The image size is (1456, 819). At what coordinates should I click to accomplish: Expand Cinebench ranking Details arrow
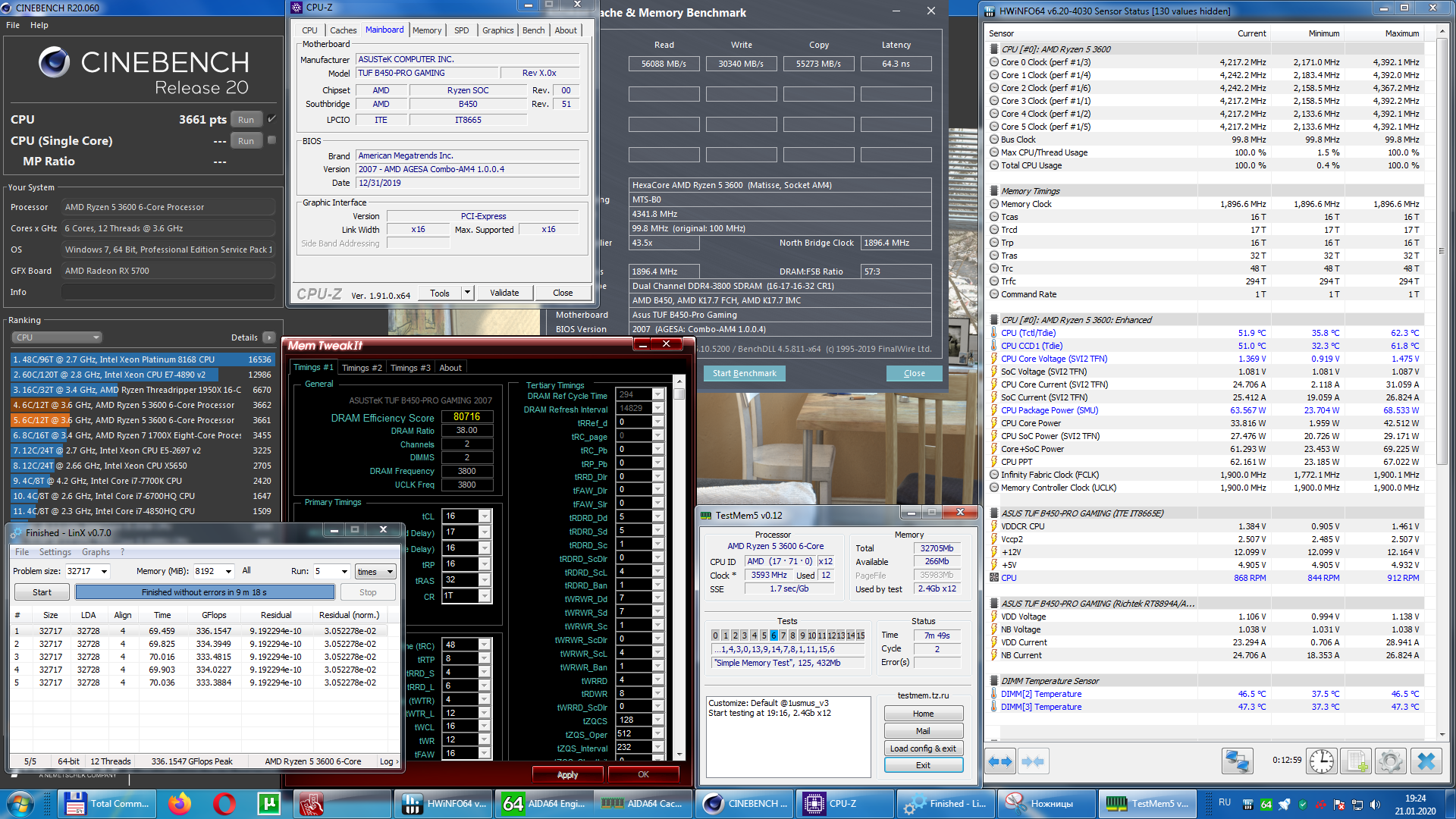tap(269, 337)
